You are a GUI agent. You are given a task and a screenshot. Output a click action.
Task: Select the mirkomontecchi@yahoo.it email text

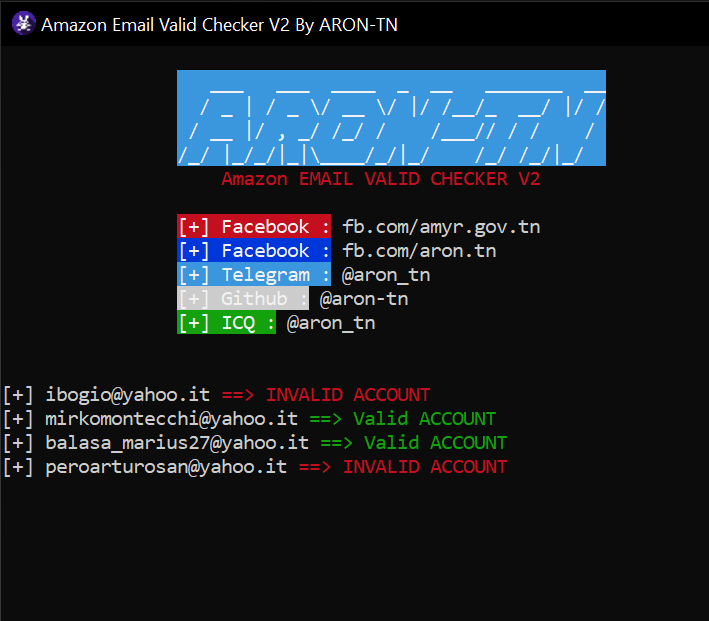coord(171,419)
